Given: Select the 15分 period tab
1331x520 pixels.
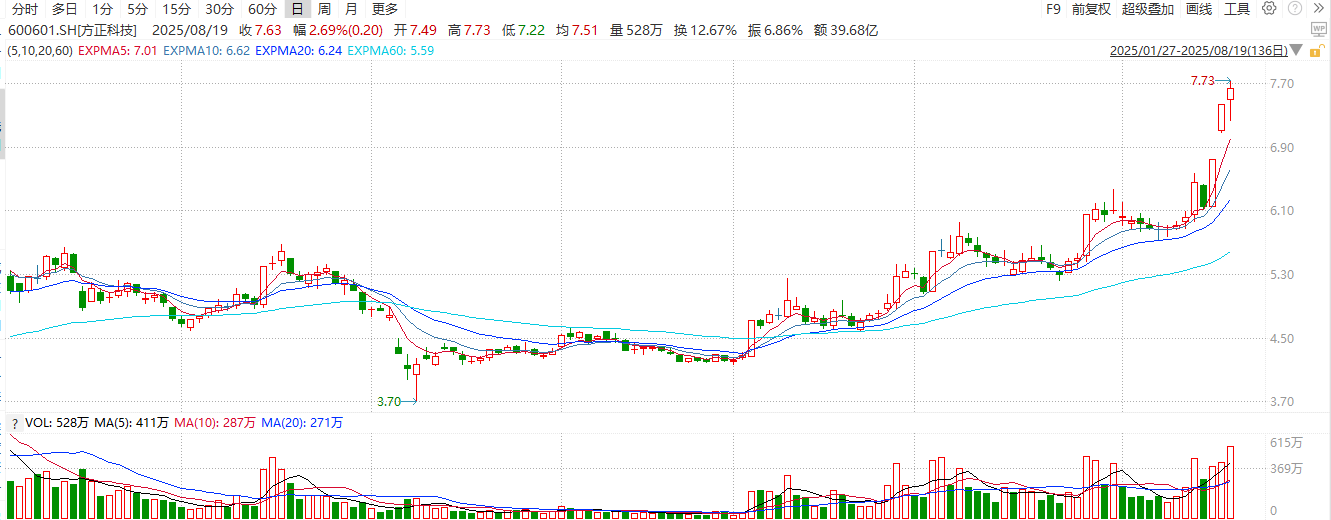Looking at the screenshot, I should 176,9.
